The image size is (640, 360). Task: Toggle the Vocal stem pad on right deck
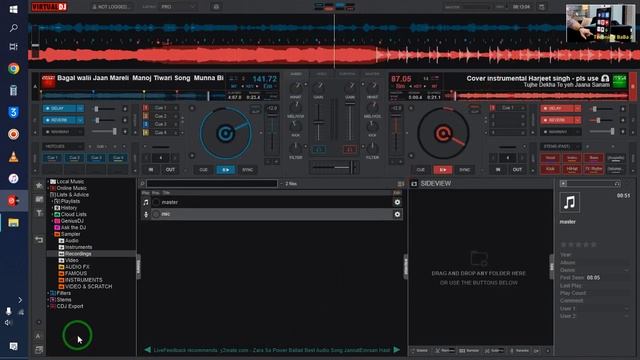[x=550, y=158]
